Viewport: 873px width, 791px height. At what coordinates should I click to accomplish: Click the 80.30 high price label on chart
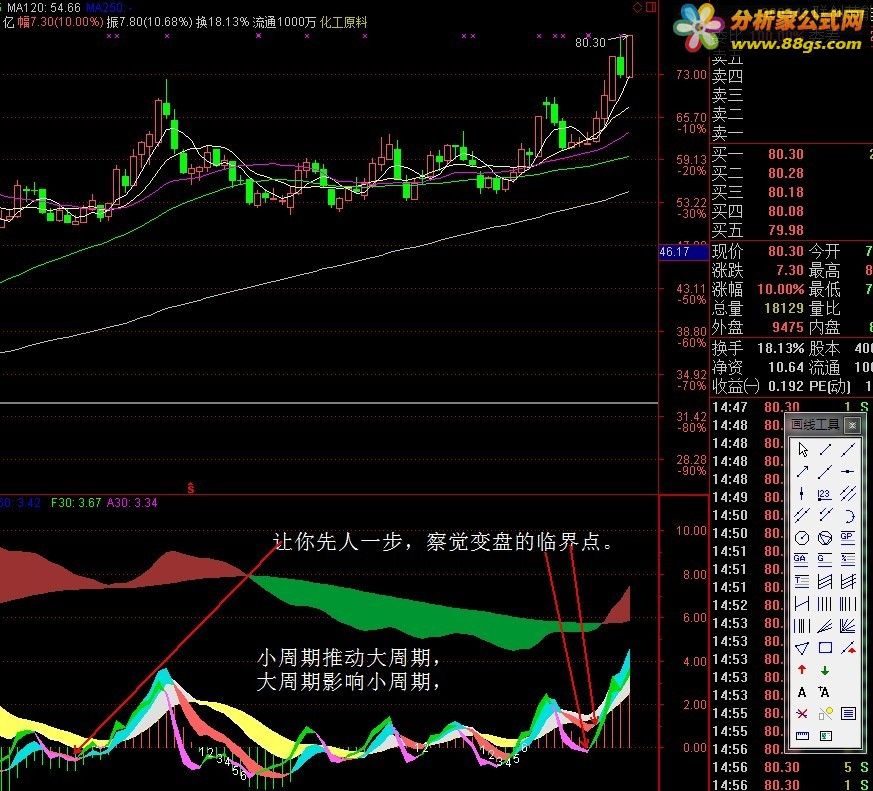(590, 42)
